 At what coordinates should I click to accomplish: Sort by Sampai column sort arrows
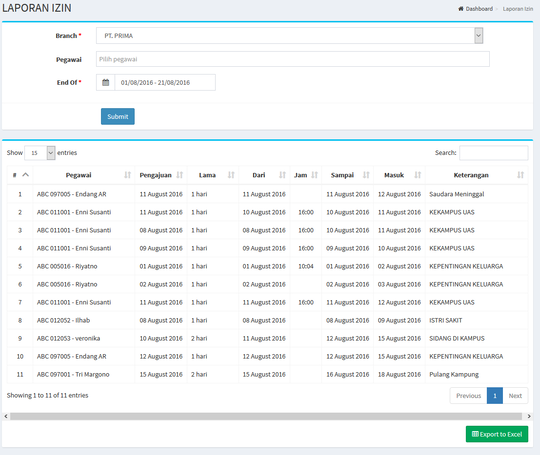[x=366, y=175]
